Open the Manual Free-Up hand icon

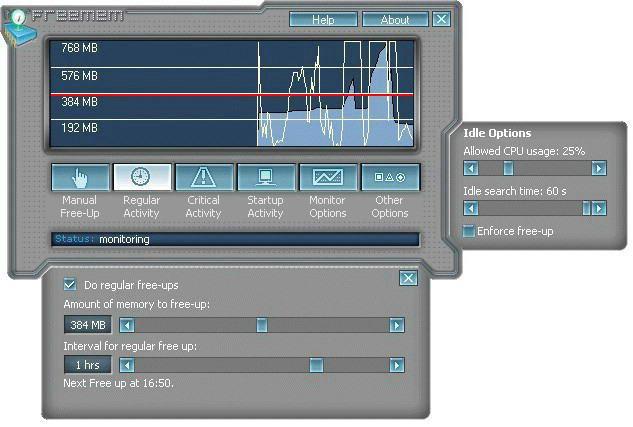click(x=80, y=177)
